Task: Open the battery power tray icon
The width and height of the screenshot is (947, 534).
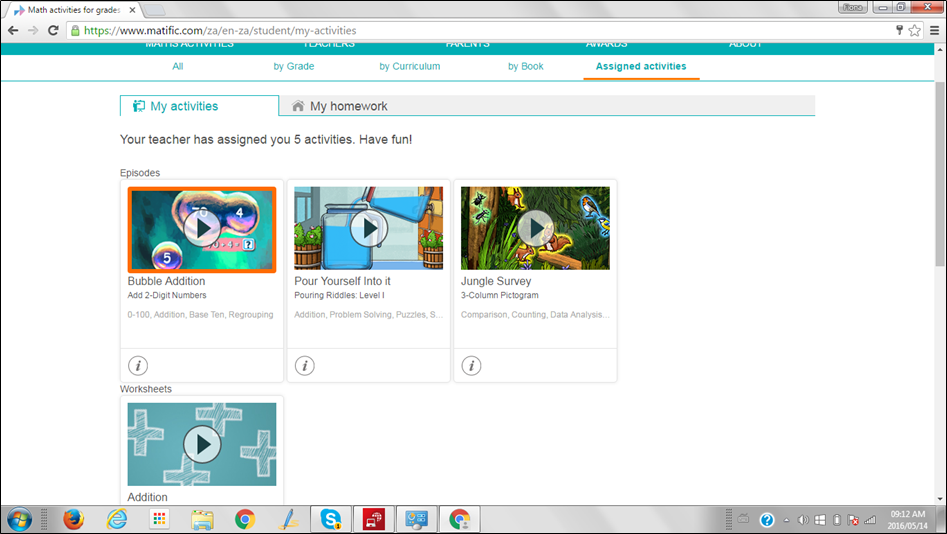Action: 837,520
